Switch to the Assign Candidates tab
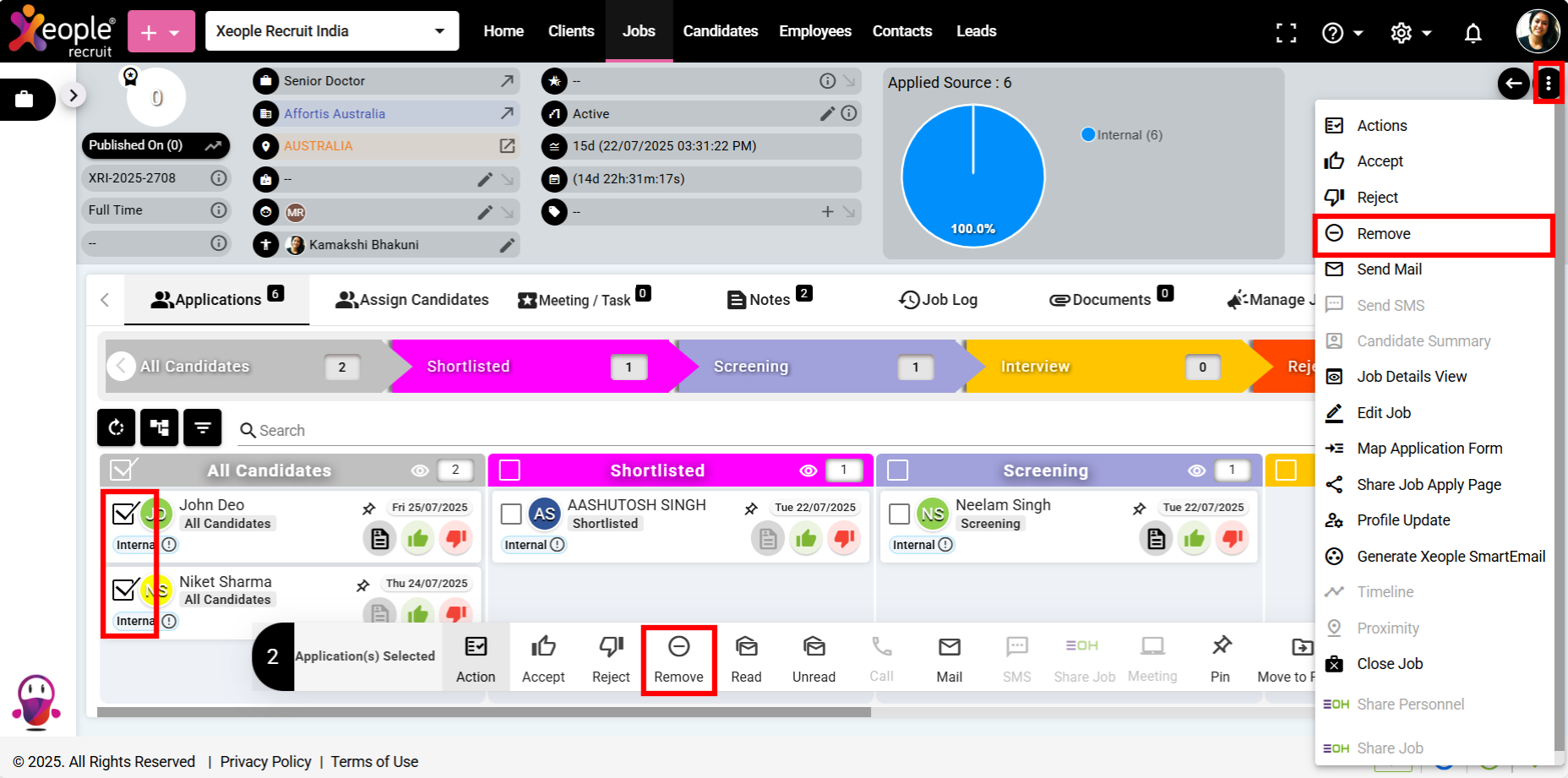 pos(412,300)
